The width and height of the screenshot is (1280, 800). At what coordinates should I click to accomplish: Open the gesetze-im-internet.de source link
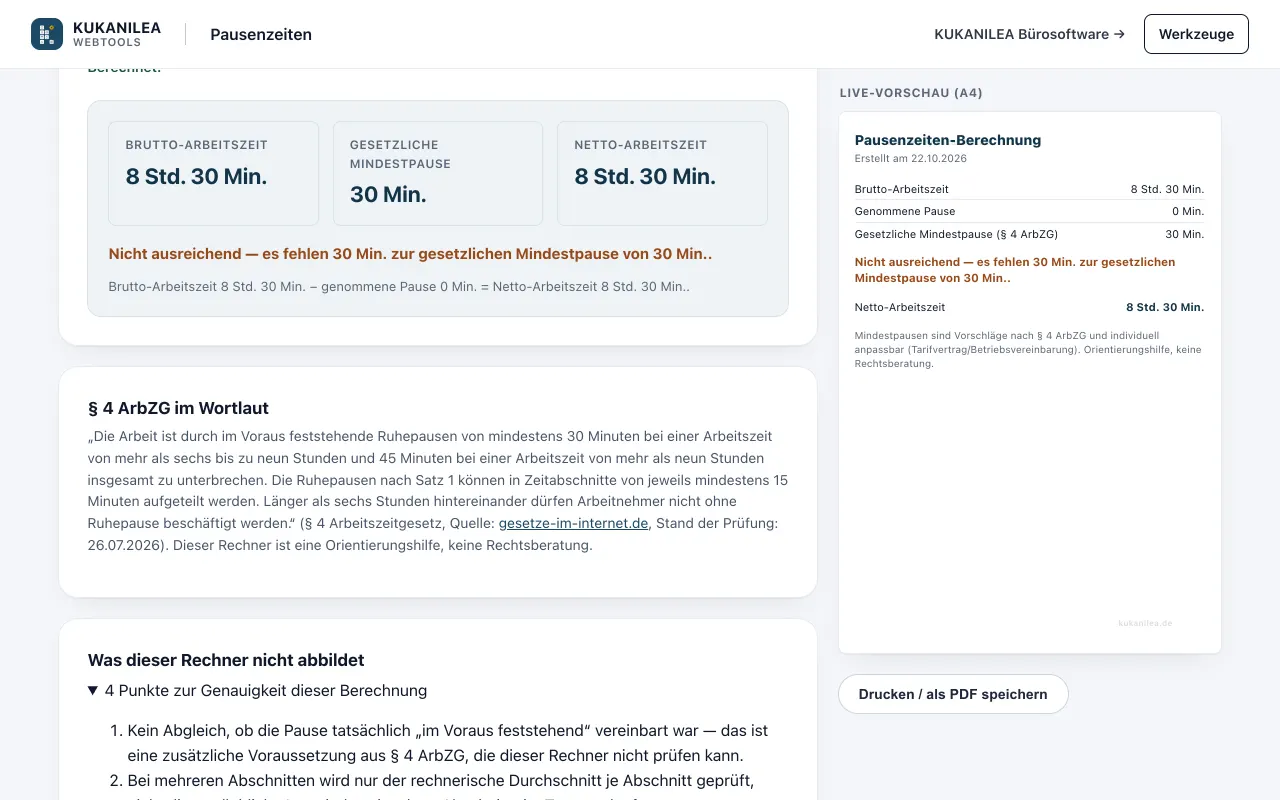point(574,522)
